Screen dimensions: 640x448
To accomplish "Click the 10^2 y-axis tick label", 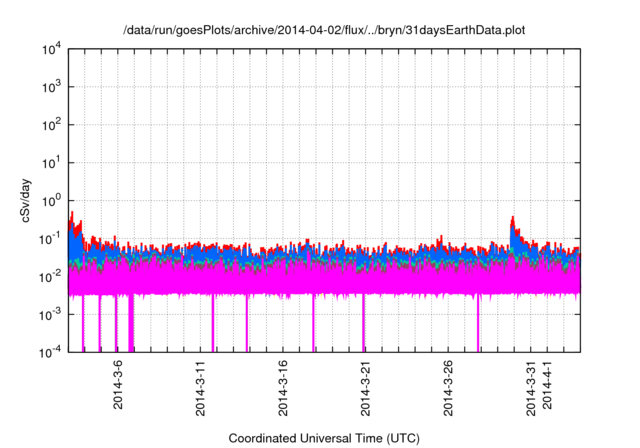I will 52,125.
